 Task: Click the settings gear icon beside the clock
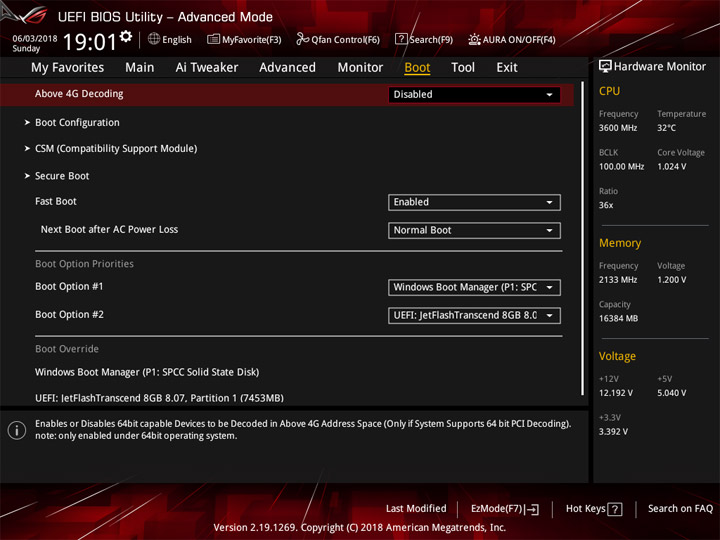[126, 36]
